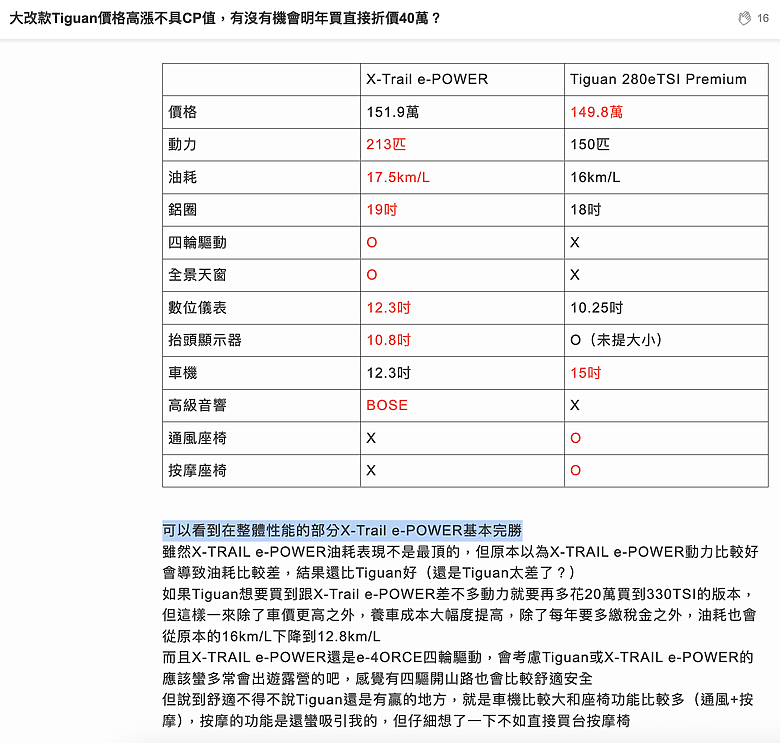
Task: Click the red O in 通風座椅 row
Action: (x=575, y=438)
